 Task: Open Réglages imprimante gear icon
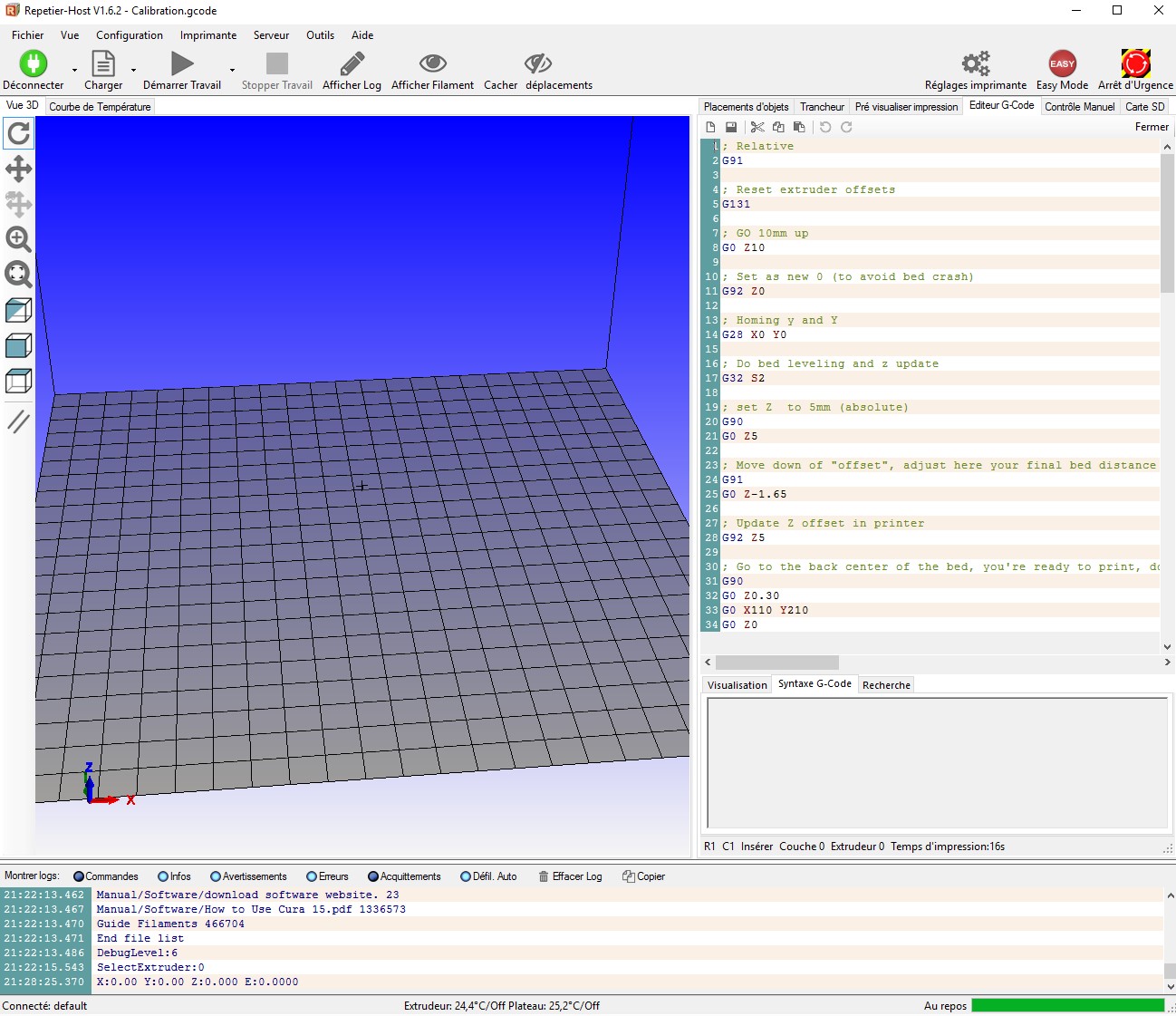click(976, 63)
